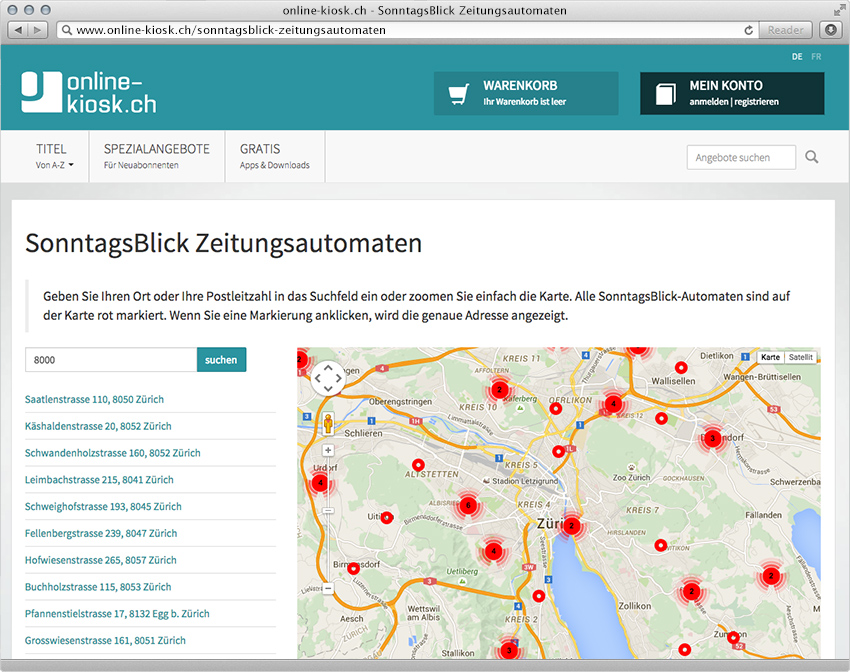Go back using the browser back arrow
850x672 pixels.
pos(18,30)
